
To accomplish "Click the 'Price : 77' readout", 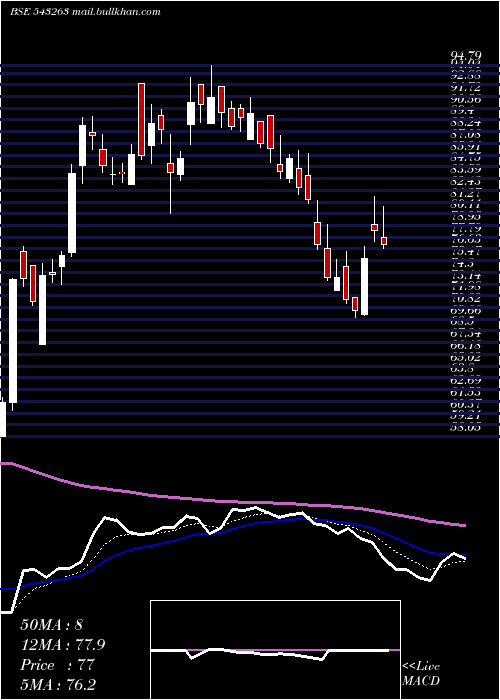I will tap(57, 665).
